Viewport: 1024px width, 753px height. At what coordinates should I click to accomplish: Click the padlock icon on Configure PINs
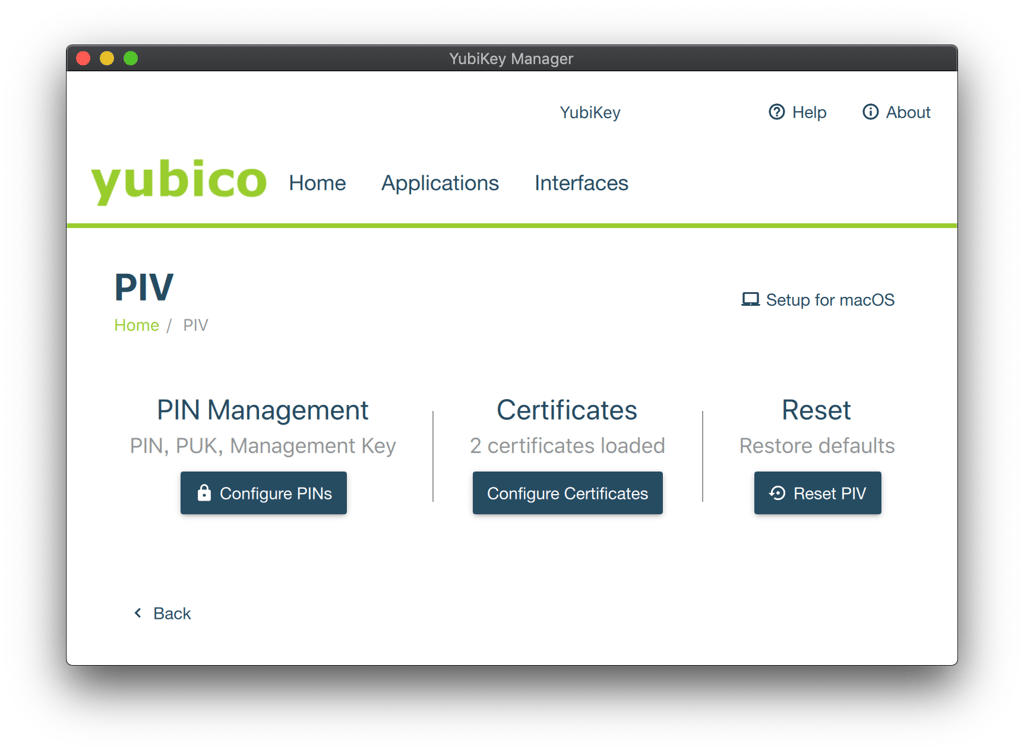[x=204, y=493]
